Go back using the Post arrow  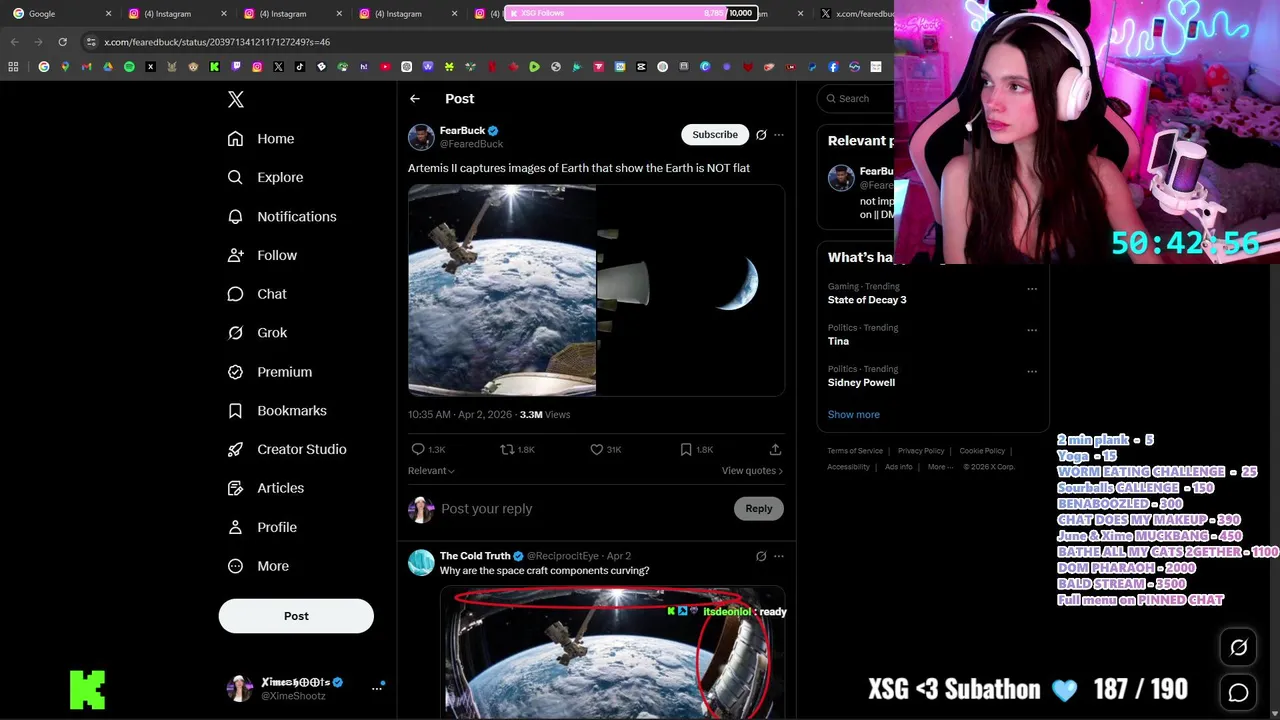coord(415,99)
